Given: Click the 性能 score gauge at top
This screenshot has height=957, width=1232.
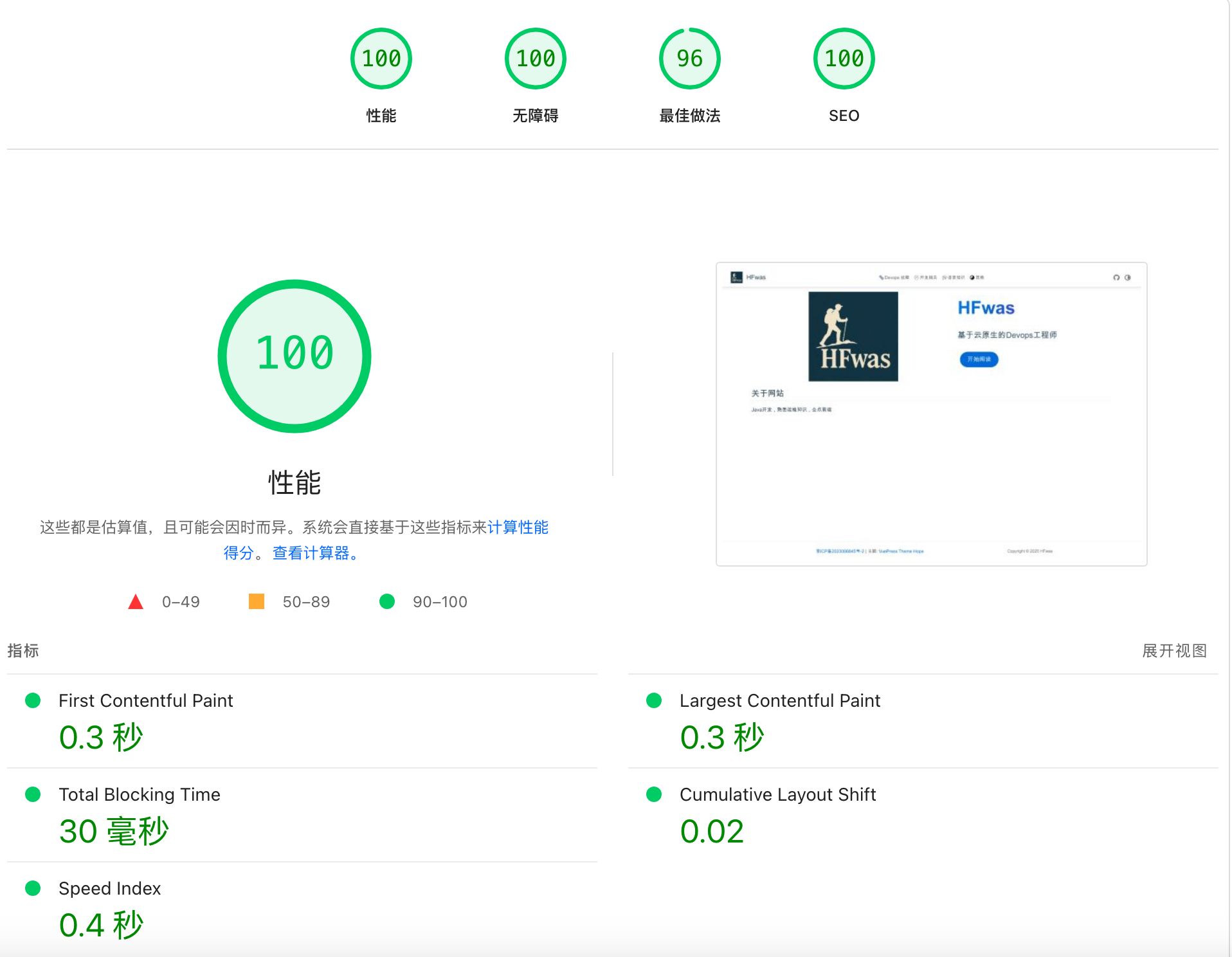Looking at the screenshot, I should [x=381, y=59].
